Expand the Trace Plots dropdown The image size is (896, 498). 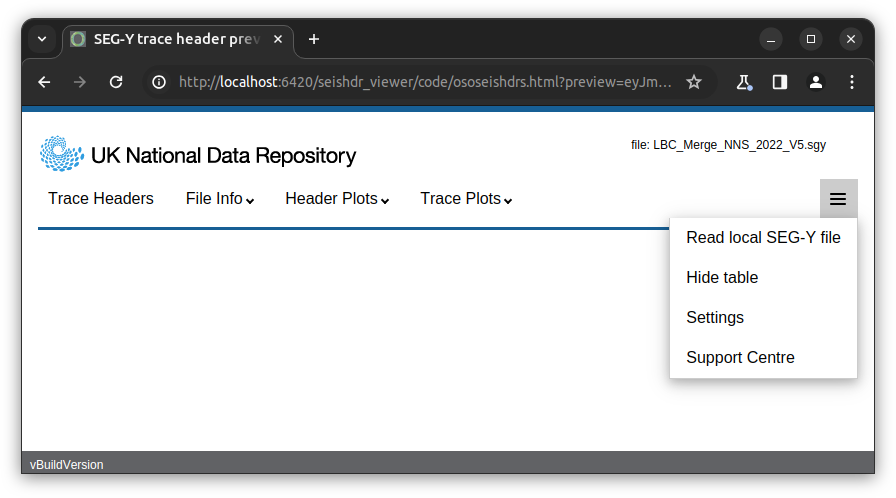point(466,199)
